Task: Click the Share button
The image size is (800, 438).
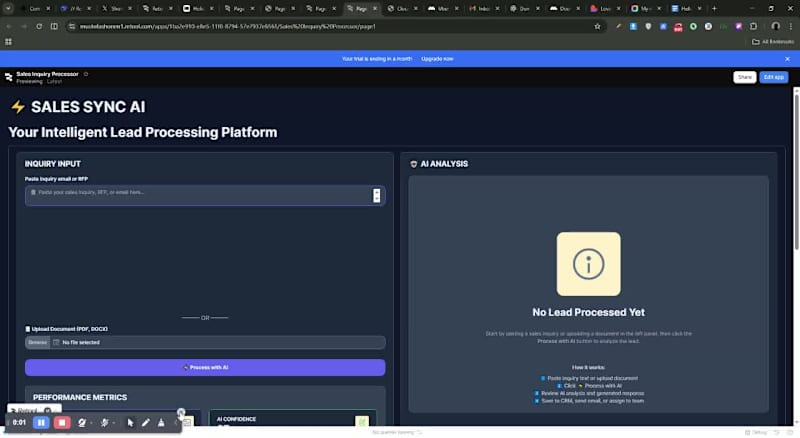Action: pyautogui.click(x=744, y=77)
